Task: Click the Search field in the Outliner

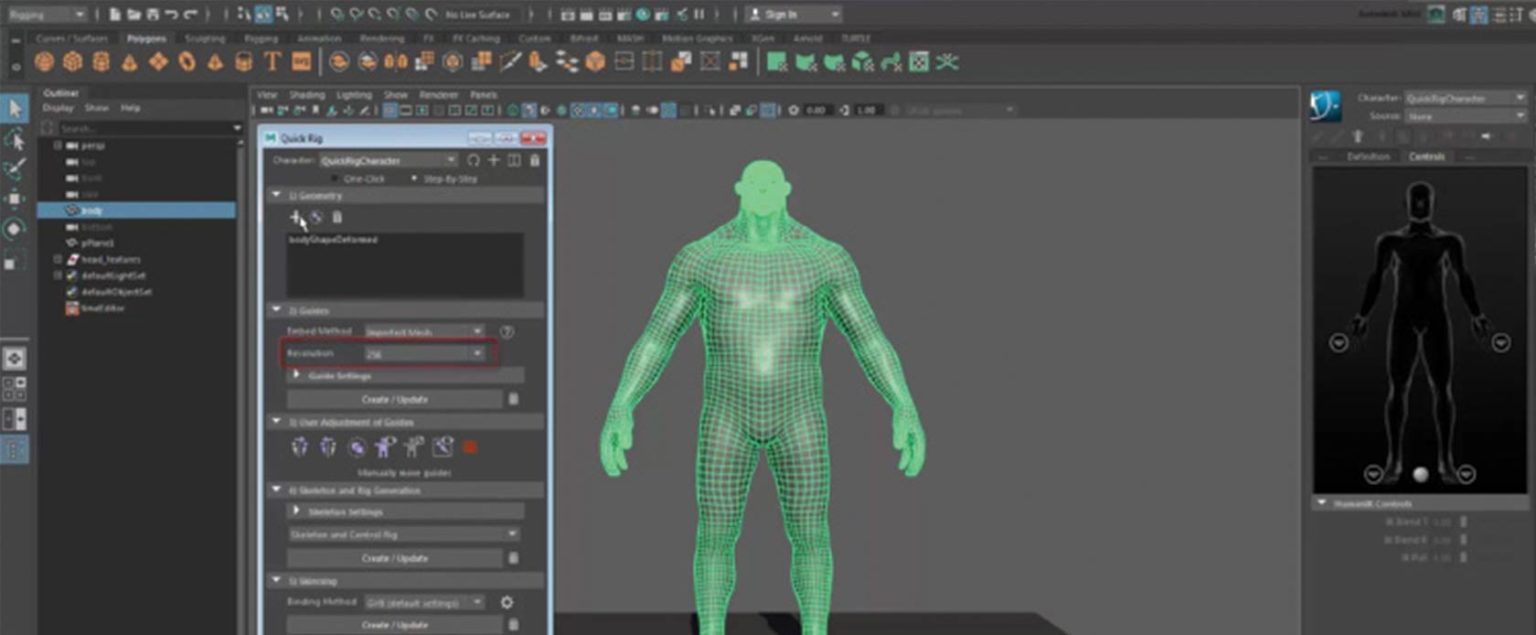Action: coord(145,128)
